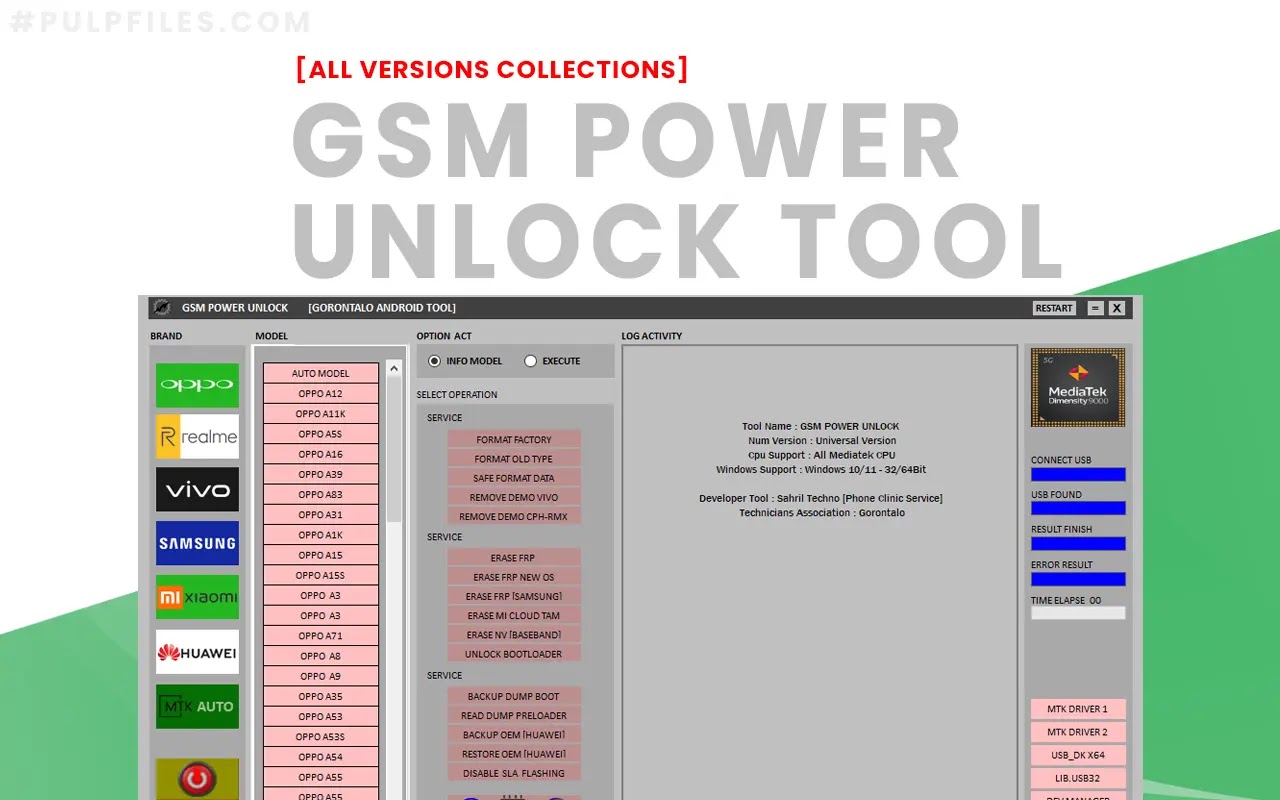This screenshot has width=1280, height=800.
Task: Click the CONNECT USB blue indicator bar
Action: 1078,475
